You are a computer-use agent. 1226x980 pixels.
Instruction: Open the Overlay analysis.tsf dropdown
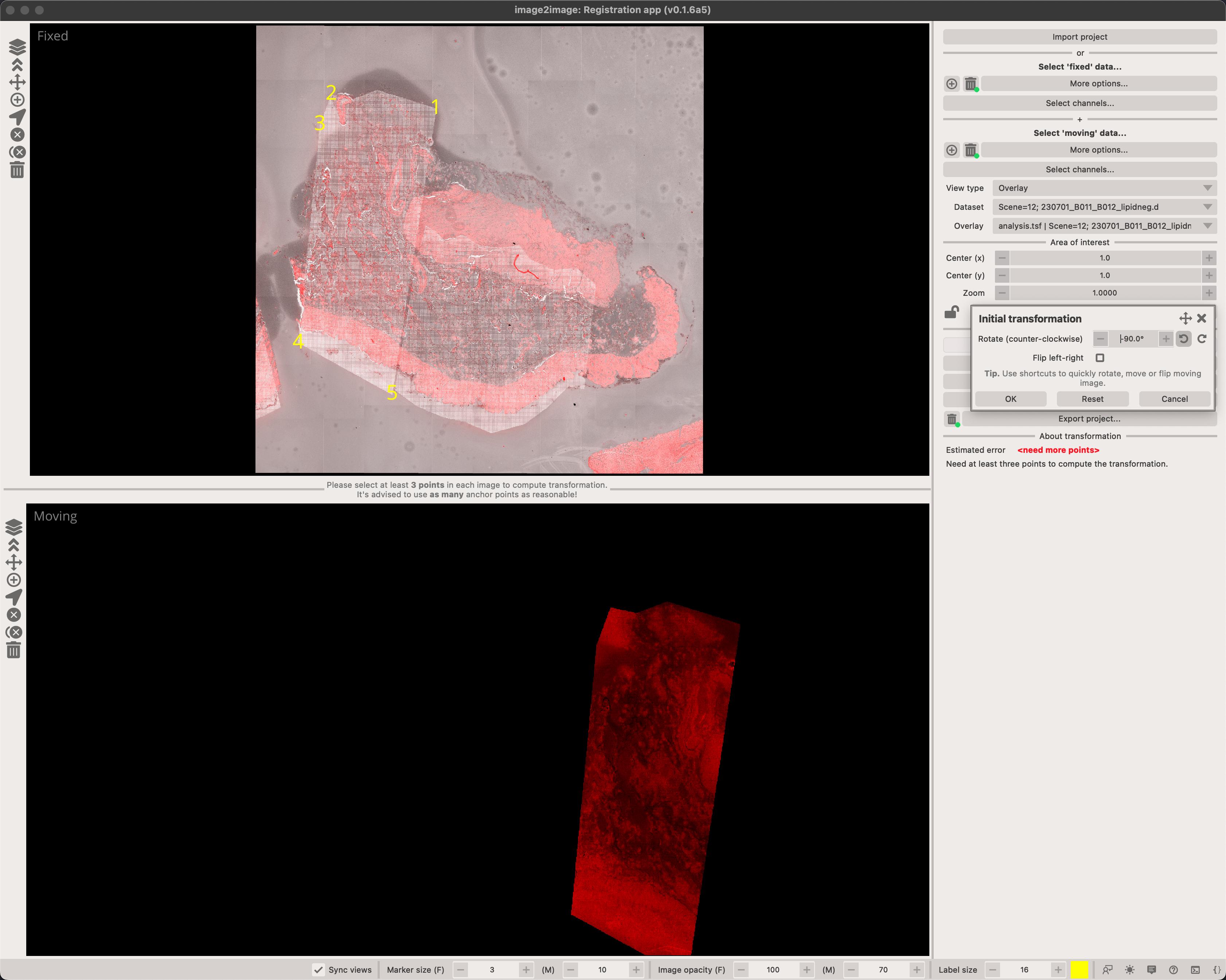tap(1104, 226)
